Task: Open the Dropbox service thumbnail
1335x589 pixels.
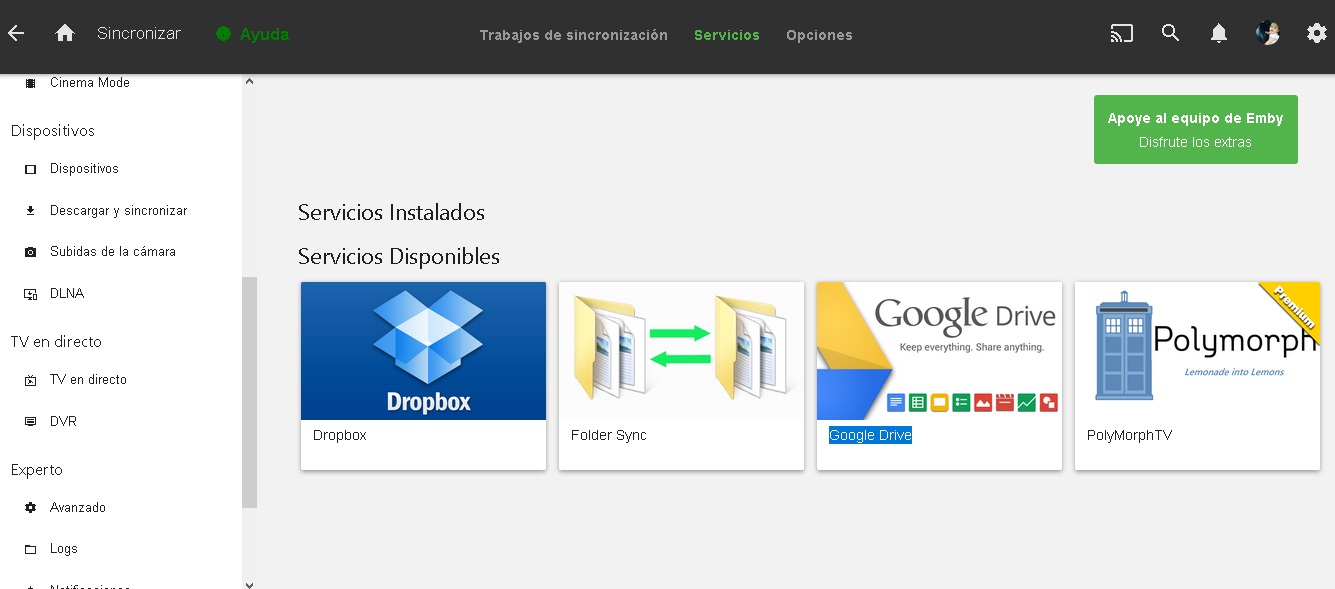Action: (x=423, y=351)
